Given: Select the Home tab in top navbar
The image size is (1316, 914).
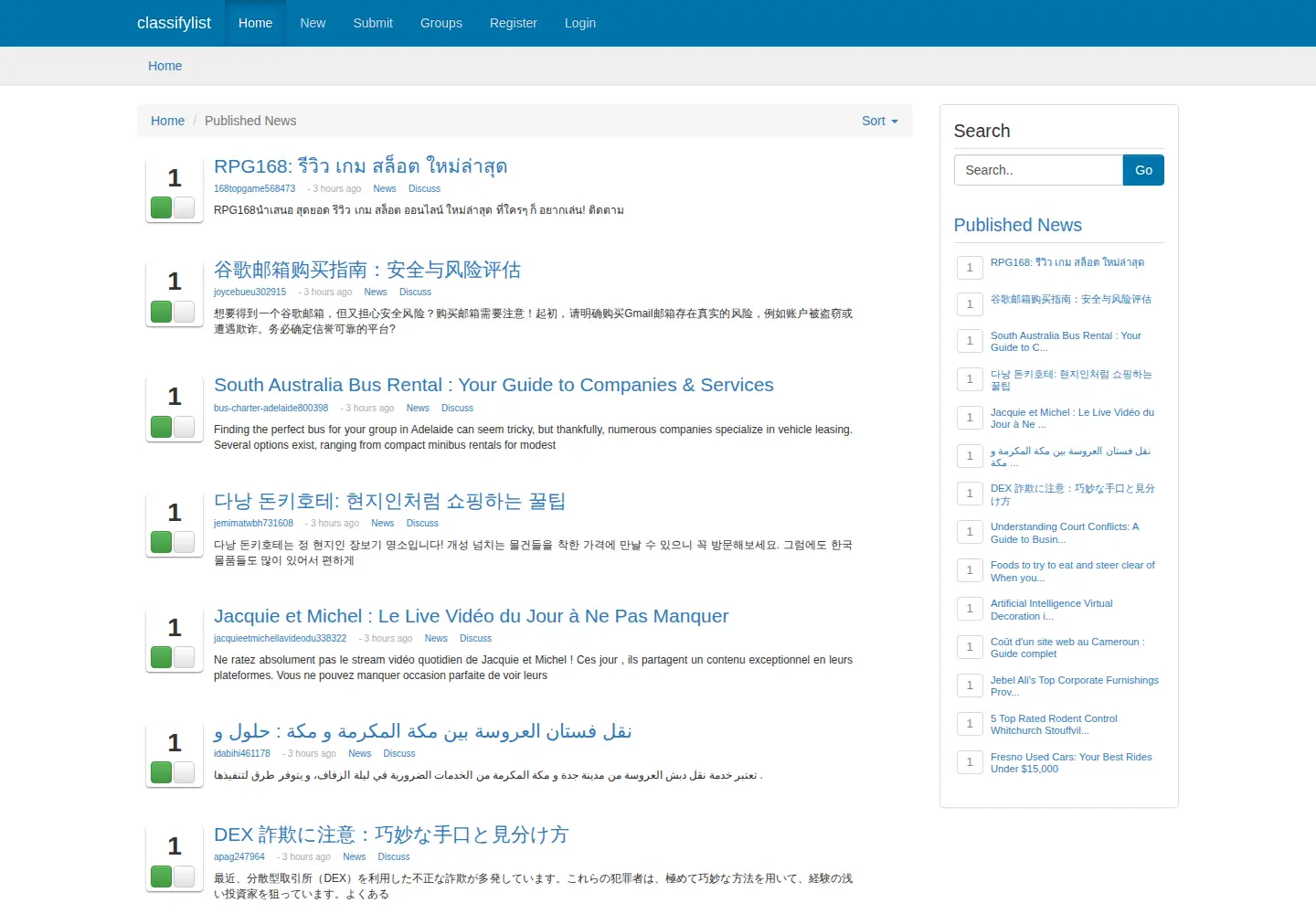Looking at the screenshot, I should point(255,23).
